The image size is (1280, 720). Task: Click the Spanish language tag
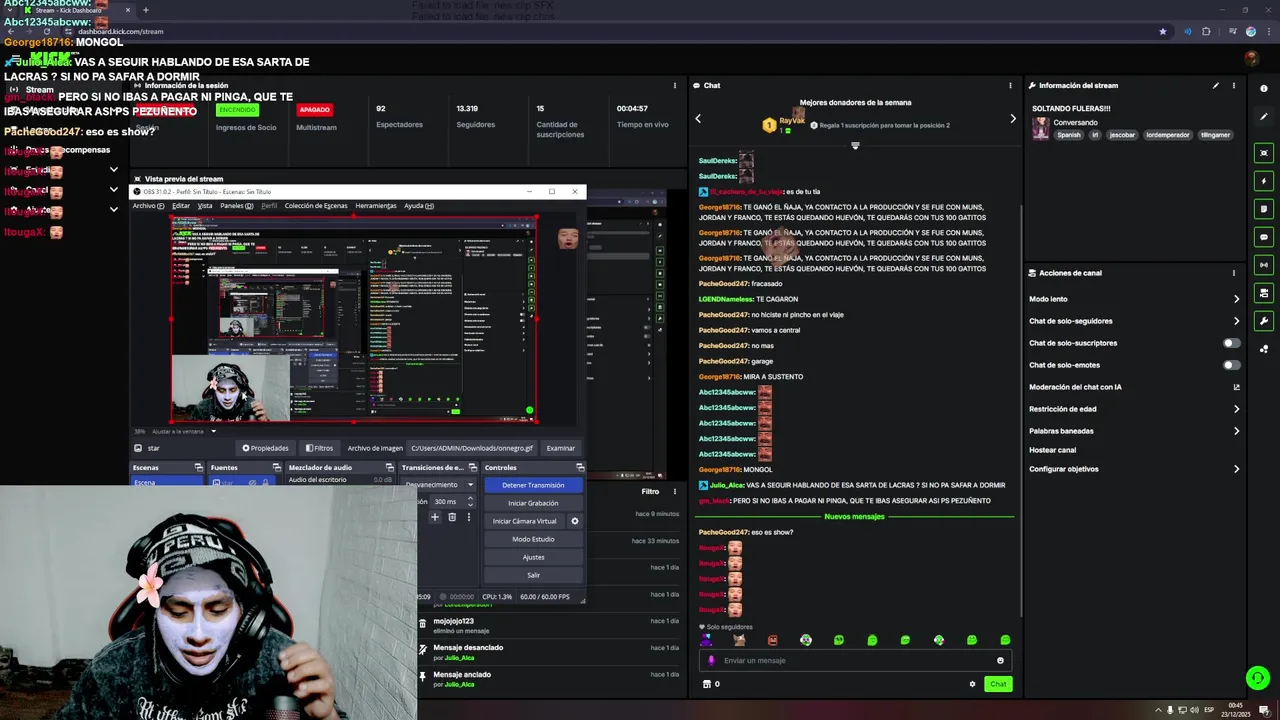[x=1069, y=135]
